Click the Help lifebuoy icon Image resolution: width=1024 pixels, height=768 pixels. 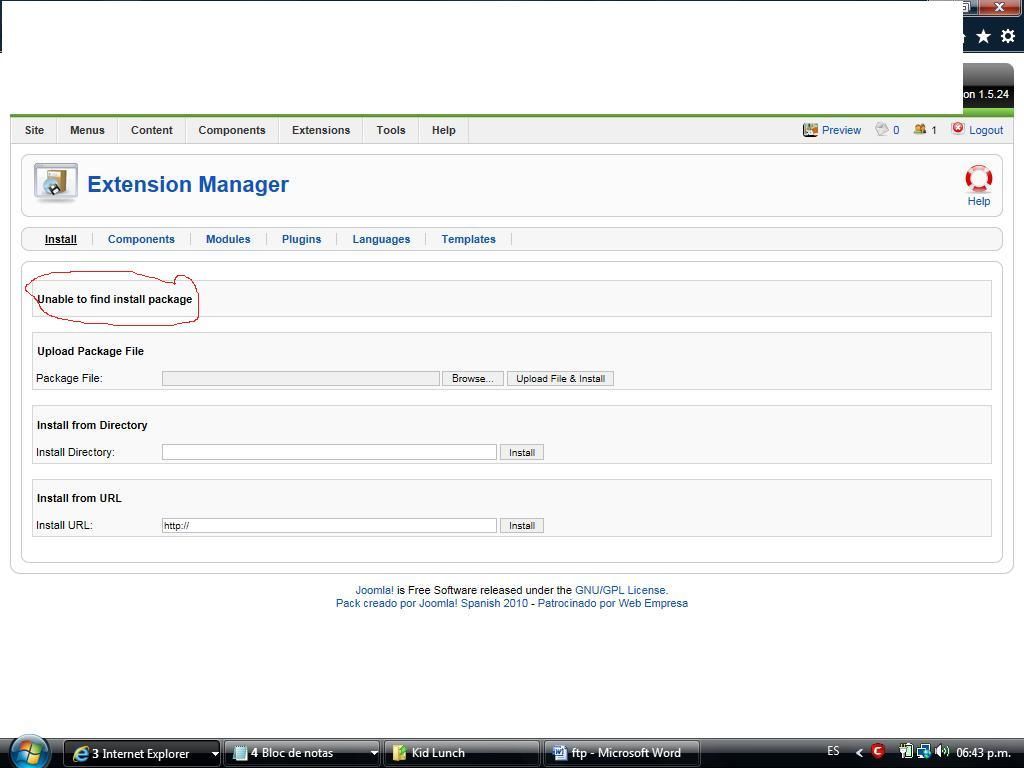[x=978, y=179]
